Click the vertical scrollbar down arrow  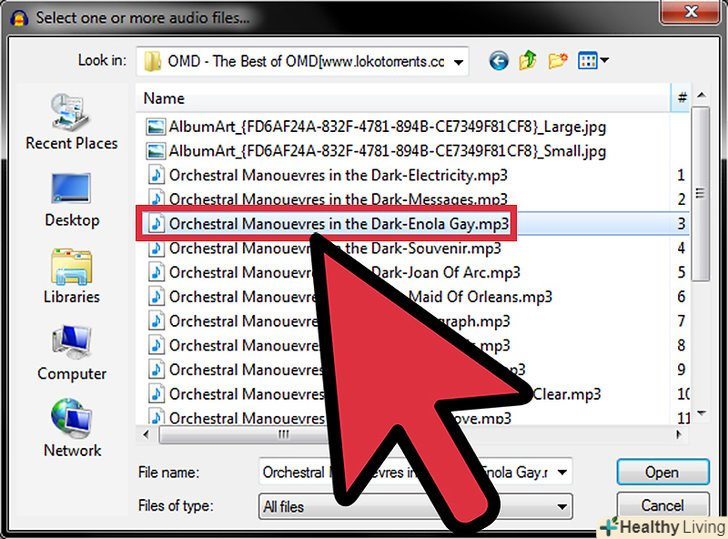pyautogui.click(x=701, y=413)
